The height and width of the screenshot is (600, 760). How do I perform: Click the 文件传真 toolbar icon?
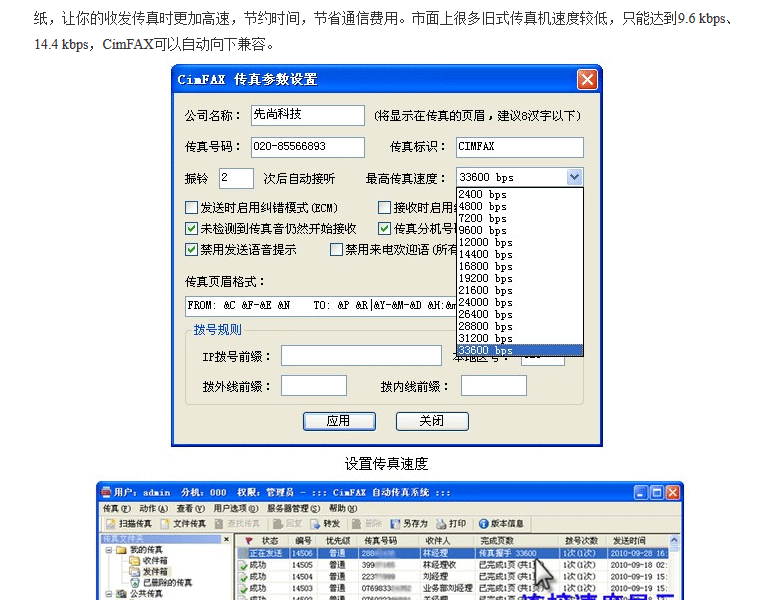point(165,523)
